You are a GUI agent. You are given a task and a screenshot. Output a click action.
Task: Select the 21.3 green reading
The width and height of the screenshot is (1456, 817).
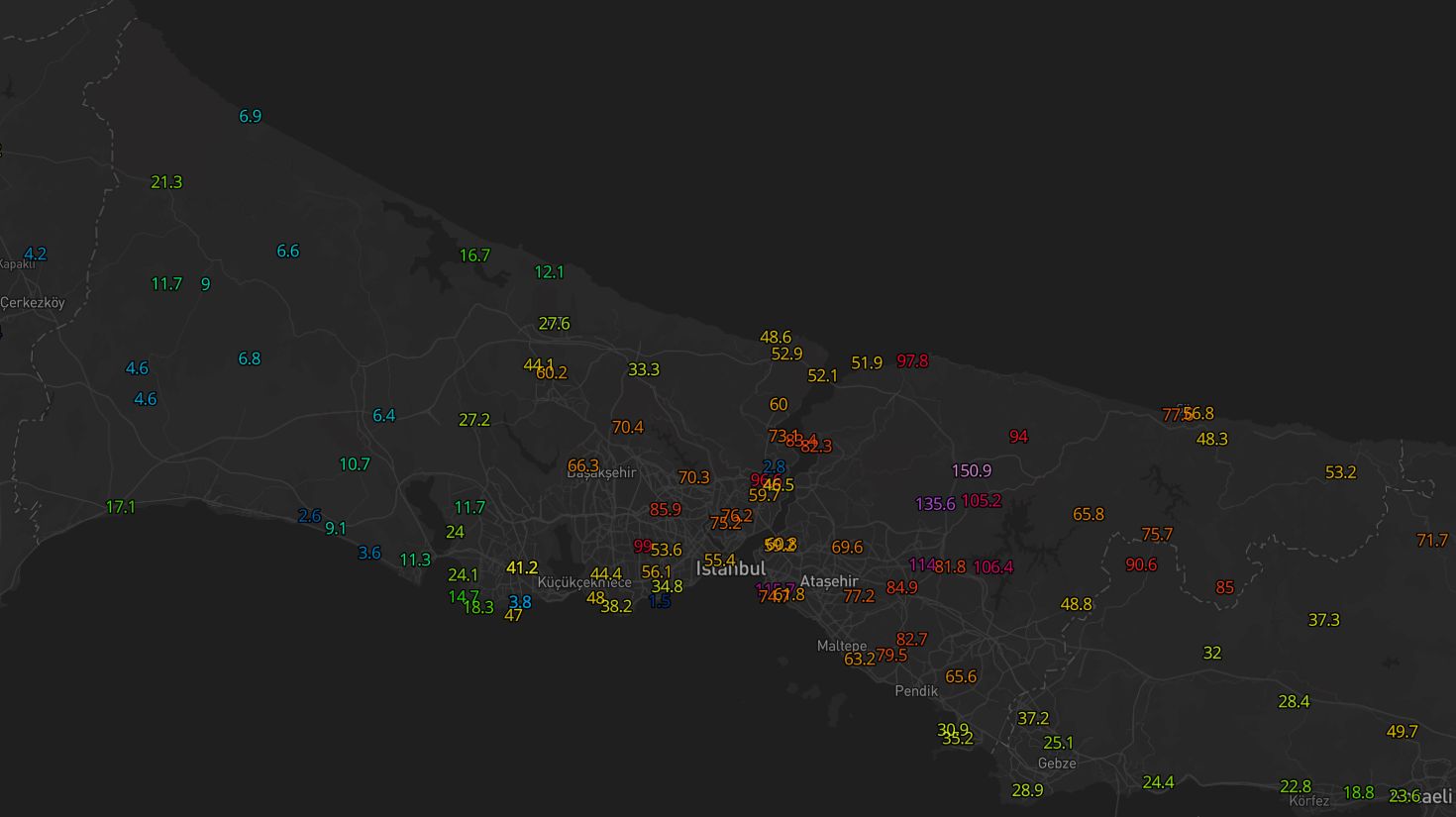tap(166, 182)
